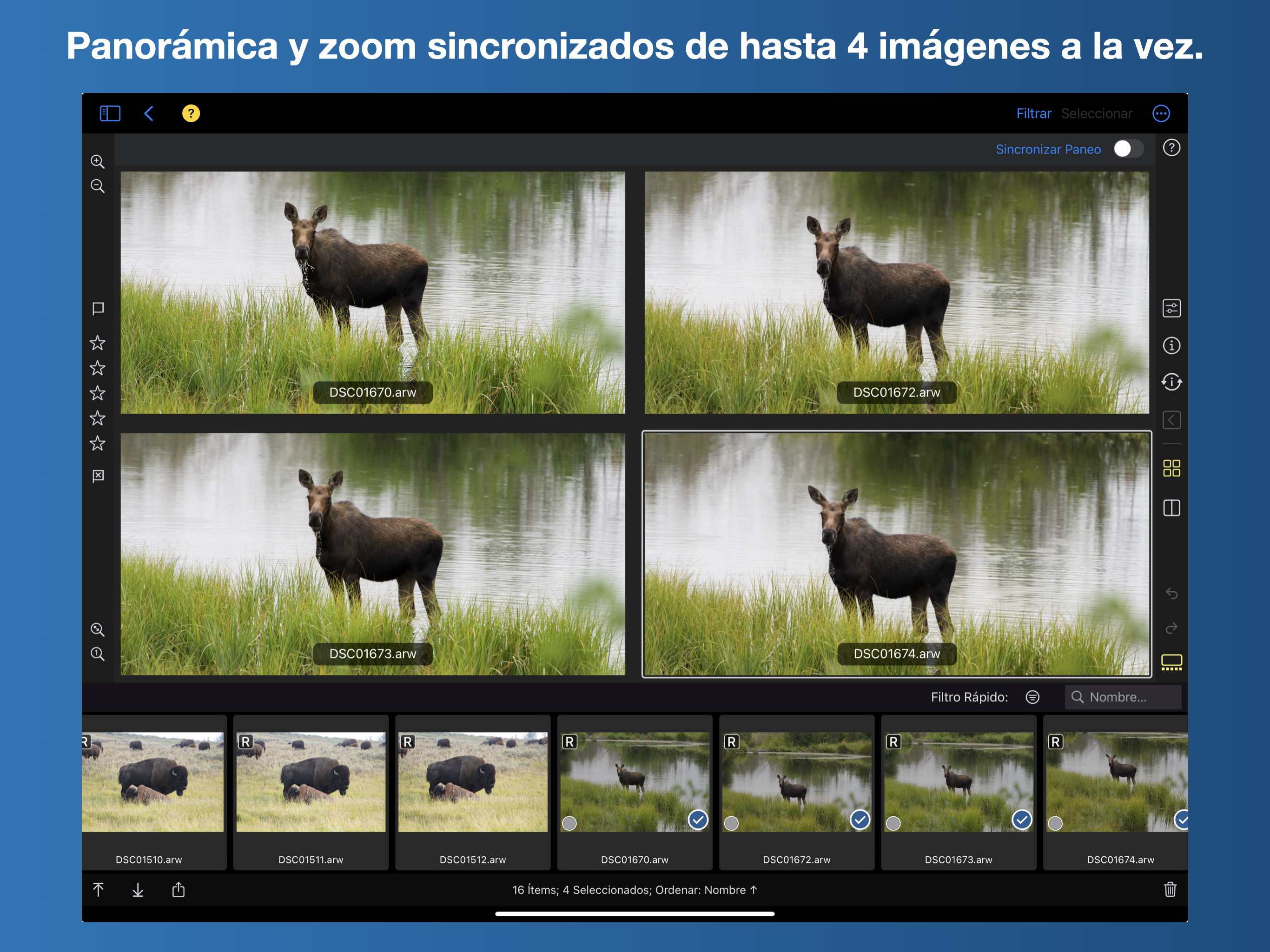Image resolution: width=1270 pixels, height=952 pixels.
Task: Click the R badge on DSC01512.arw thumbnail
Action: pos(407,742)
